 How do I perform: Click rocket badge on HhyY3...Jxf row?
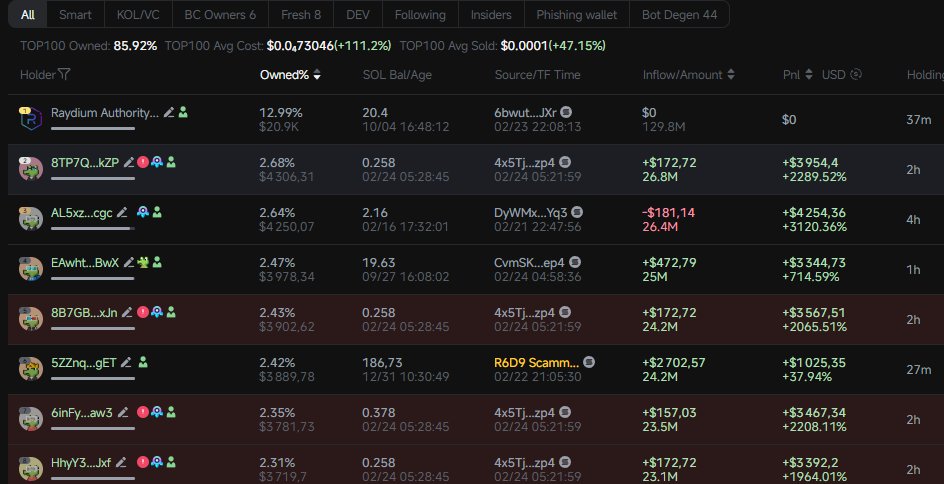tap(157, 462)
